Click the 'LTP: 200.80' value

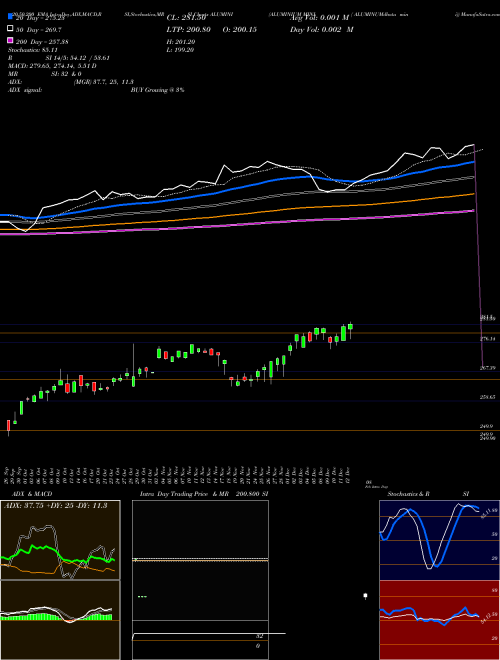click(x=189, y=29)
